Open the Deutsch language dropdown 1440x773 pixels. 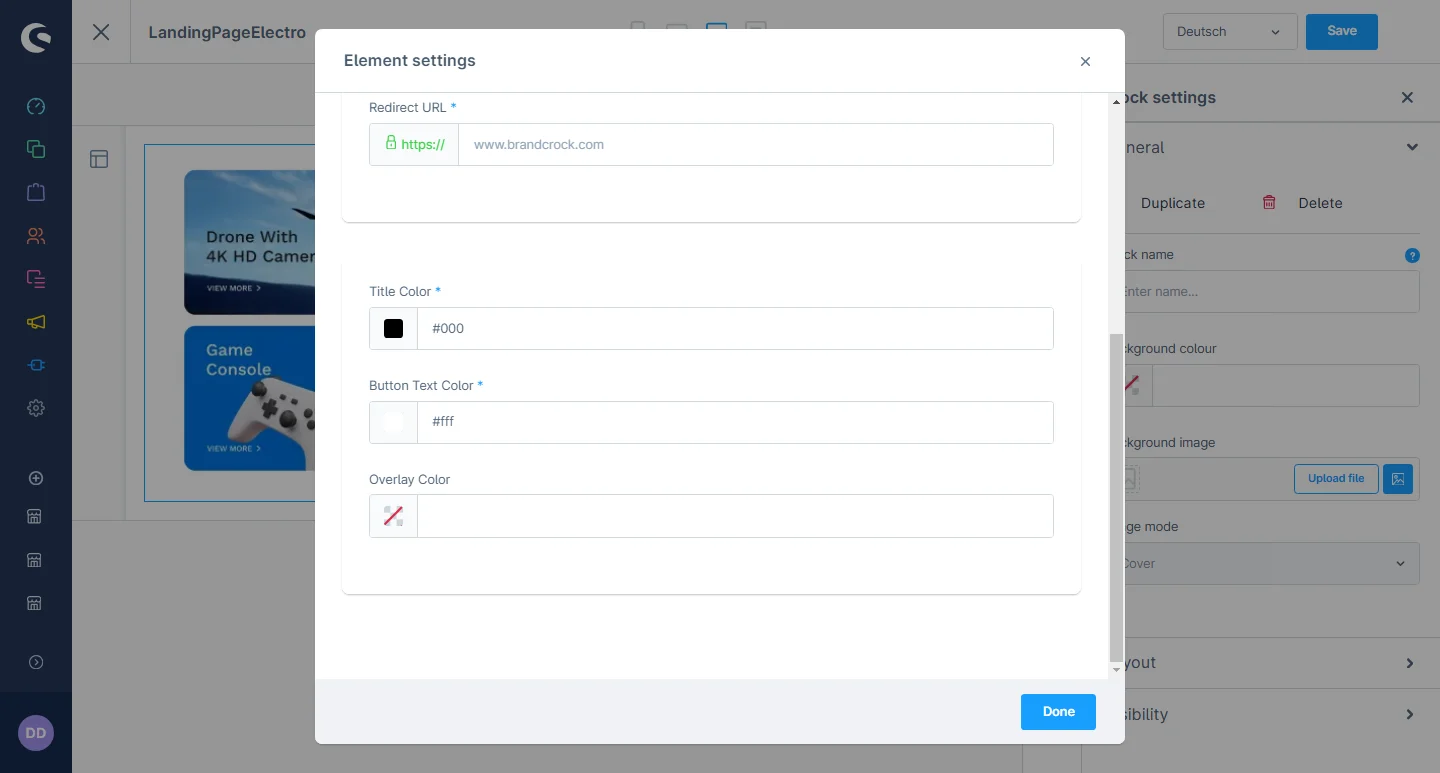coord(1229,32)
